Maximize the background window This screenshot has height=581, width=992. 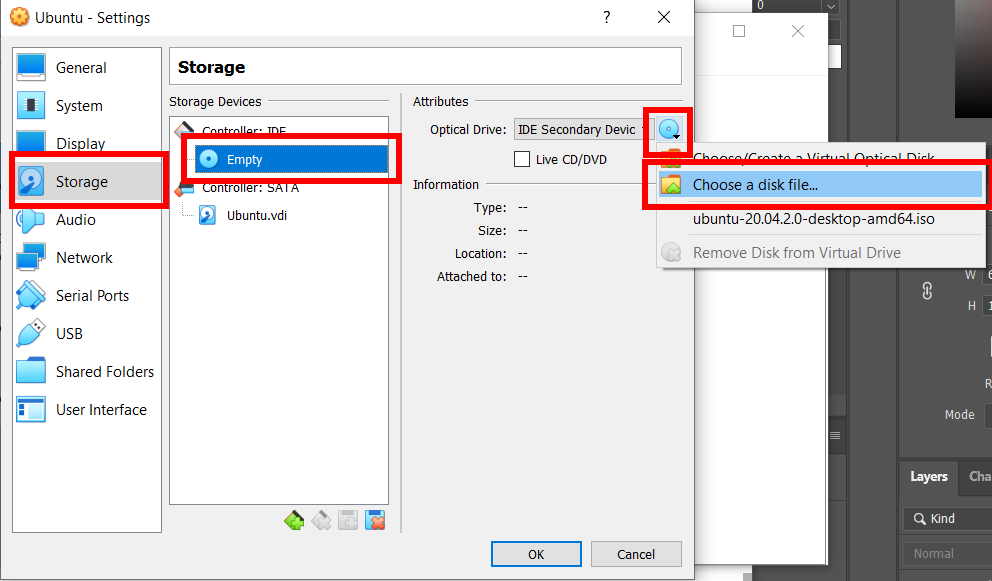pos(739,31)
